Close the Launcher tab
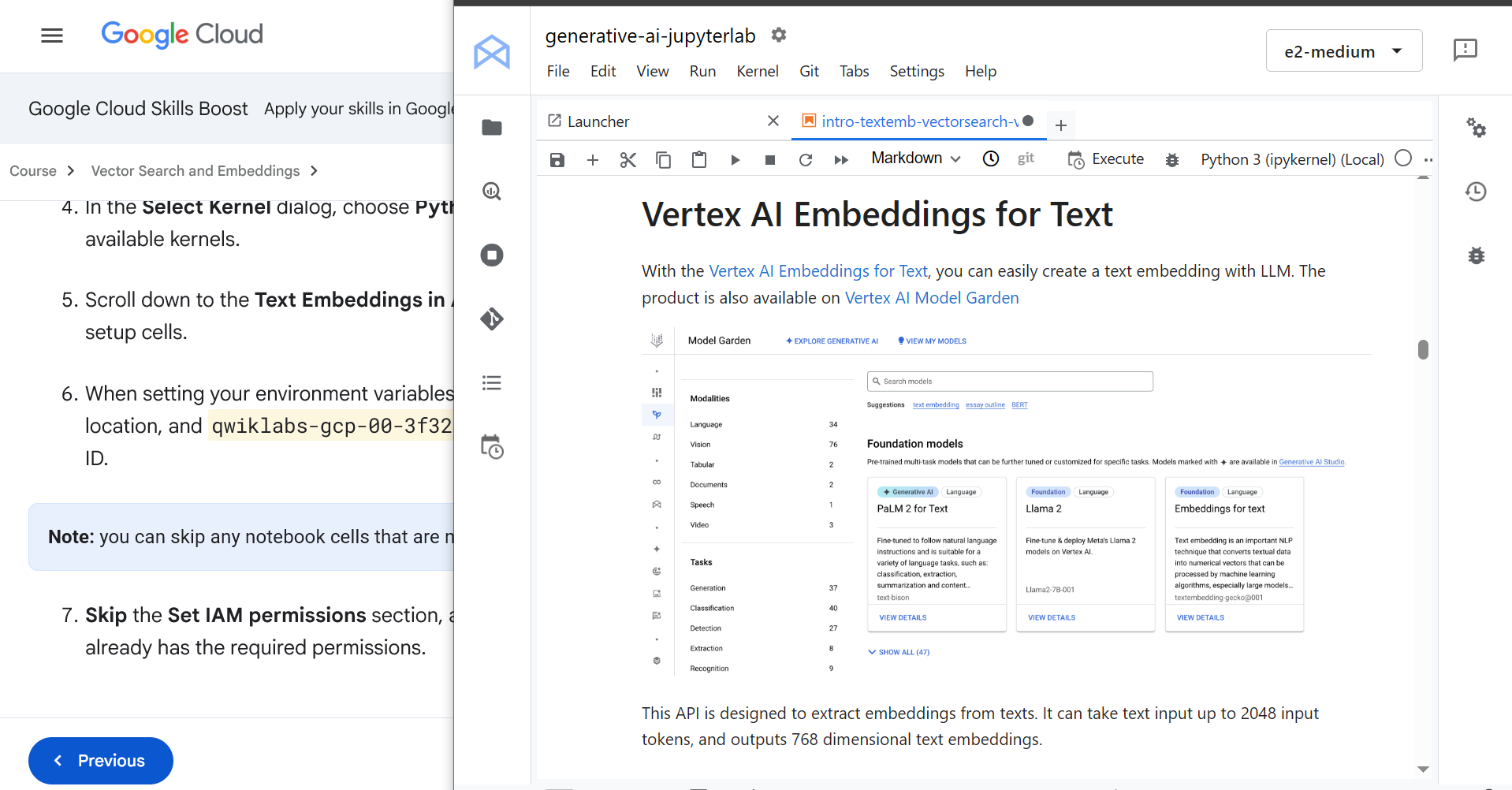Screen dimensions: 1512x790 (x=773, y=121)
